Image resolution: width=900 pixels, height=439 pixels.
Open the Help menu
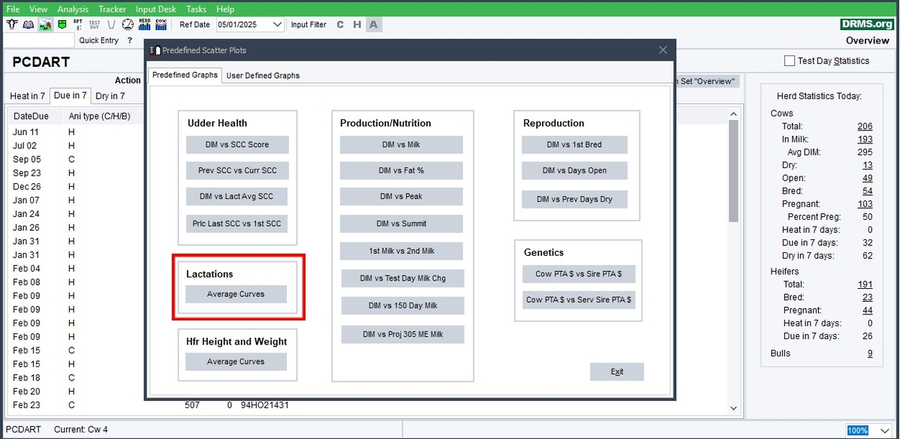(226, 9)
